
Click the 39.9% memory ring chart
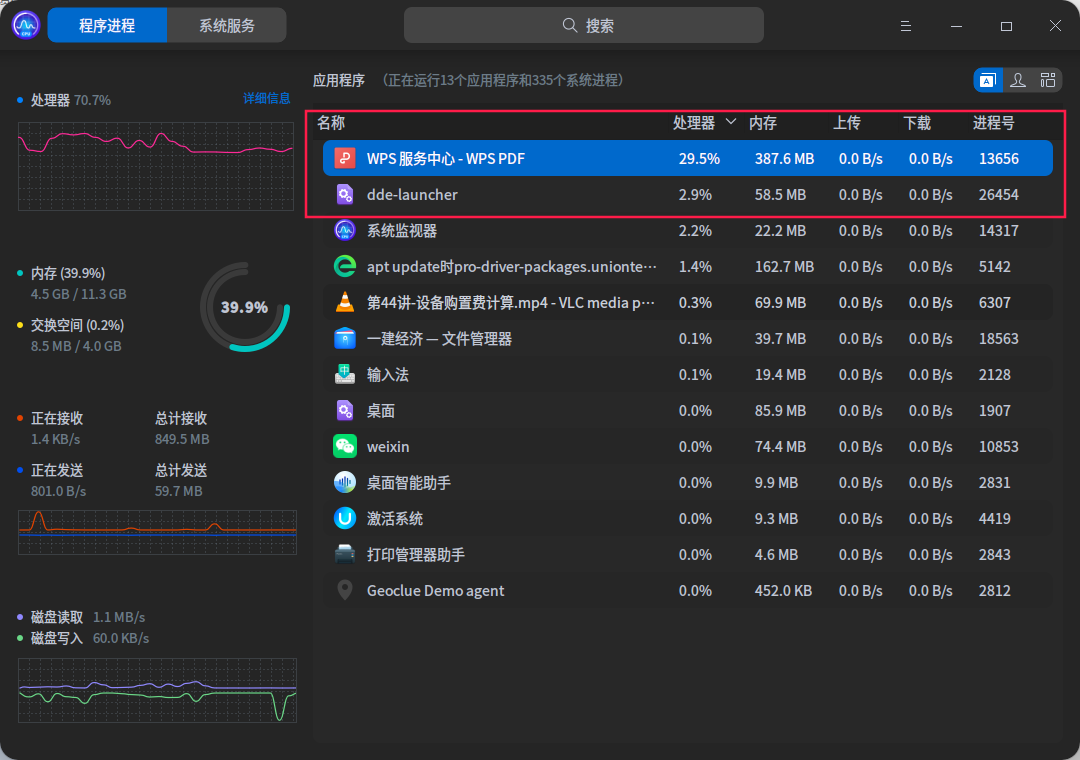pyautogui.click(x=245, y=307)
